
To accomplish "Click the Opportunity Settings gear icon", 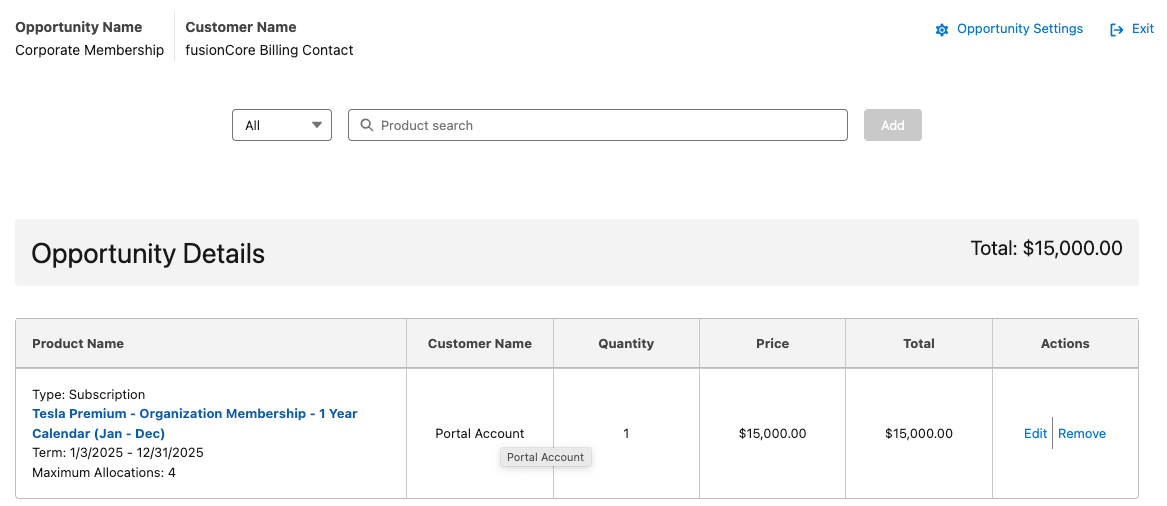I will [x=941, y=30].
